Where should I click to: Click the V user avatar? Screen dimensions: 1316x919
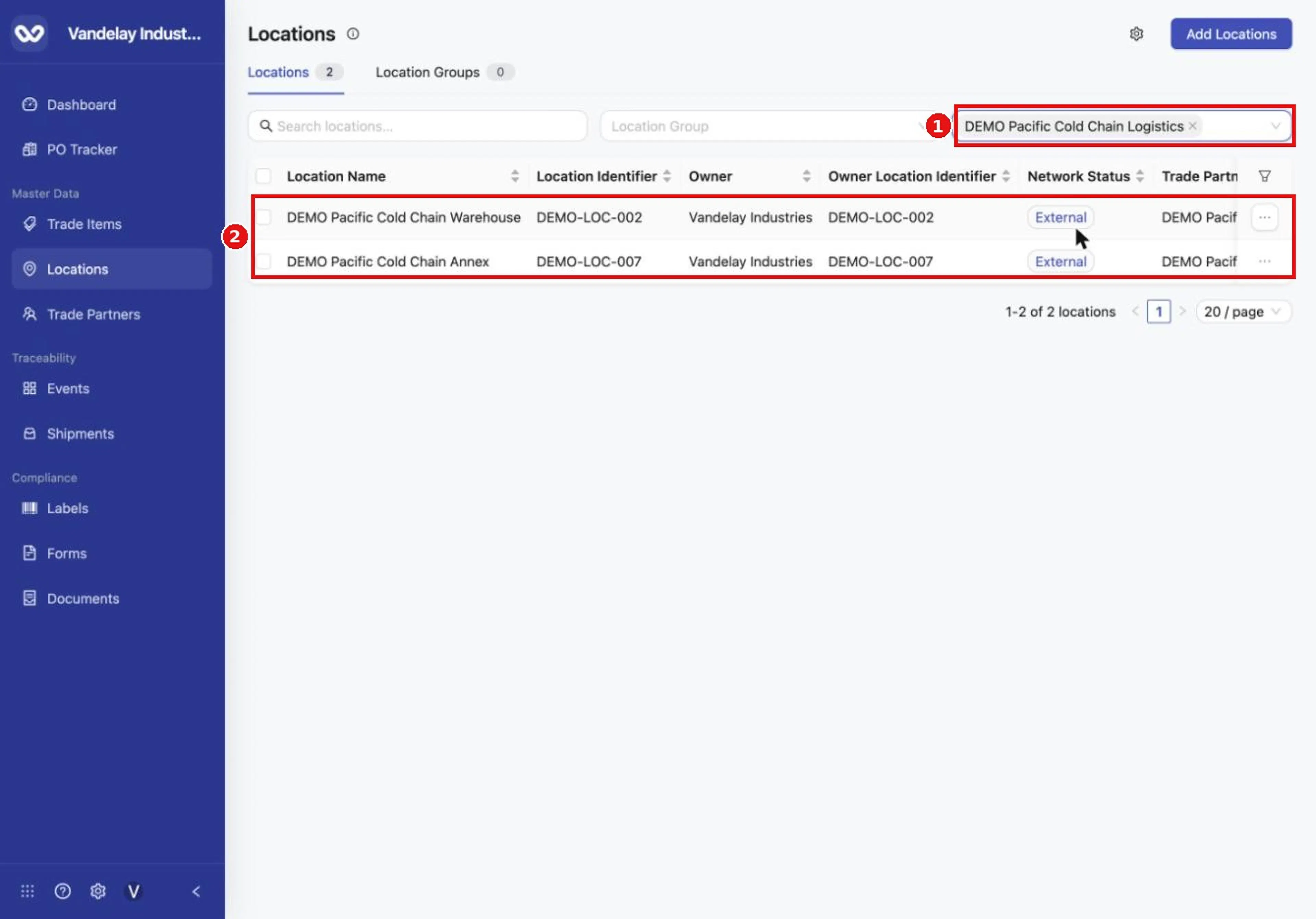coord(134,891)
